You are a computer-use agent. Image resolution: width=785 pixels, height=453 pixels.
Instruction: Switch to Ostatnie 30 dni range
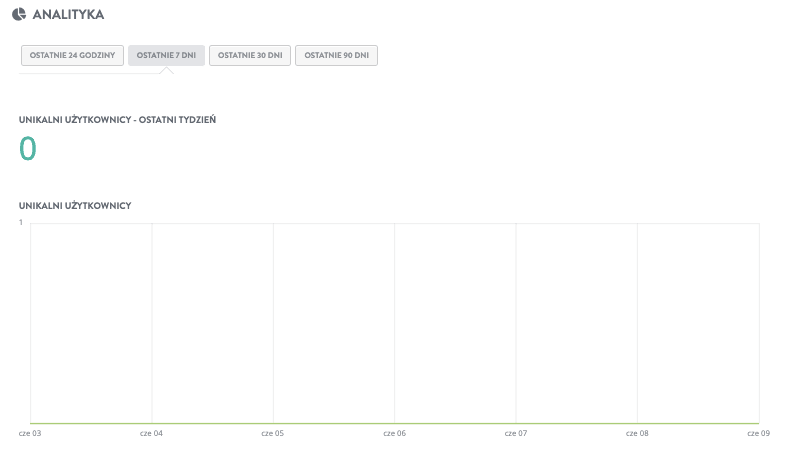tap(250, 55)
